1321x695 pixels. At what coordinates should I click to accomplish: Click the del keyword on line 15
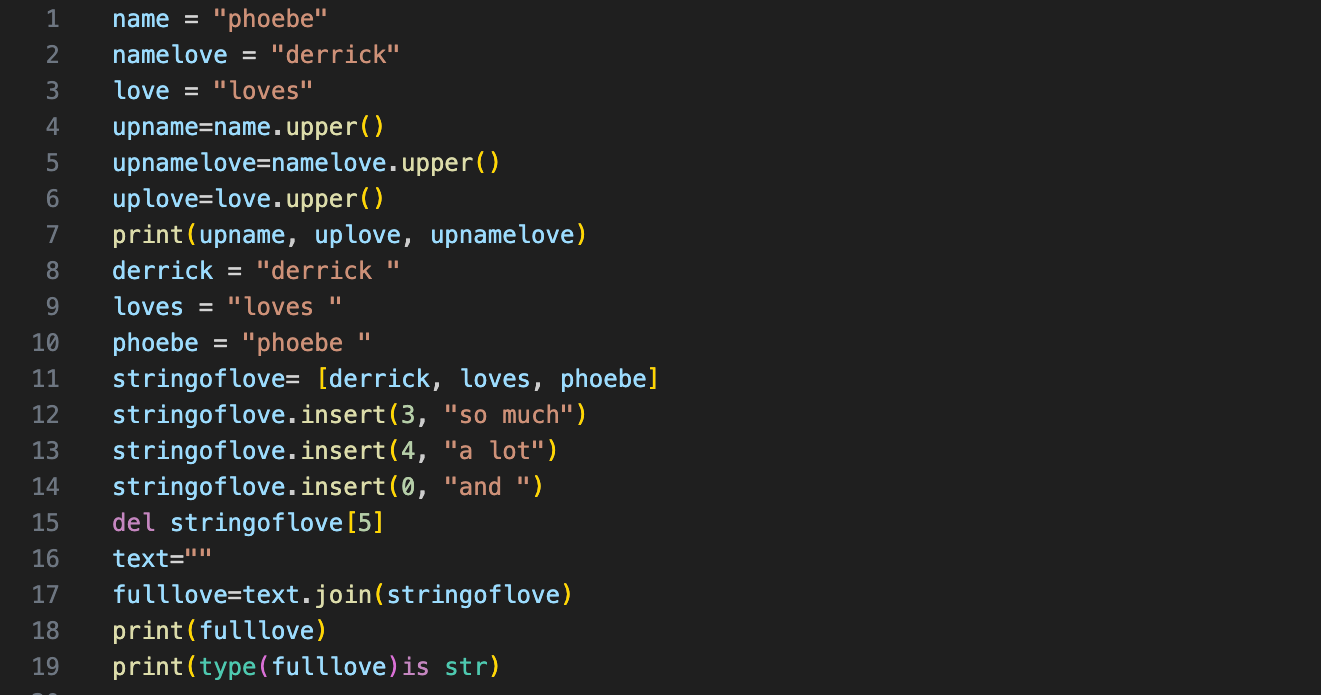pyautogui.click(x=133, y=522)
